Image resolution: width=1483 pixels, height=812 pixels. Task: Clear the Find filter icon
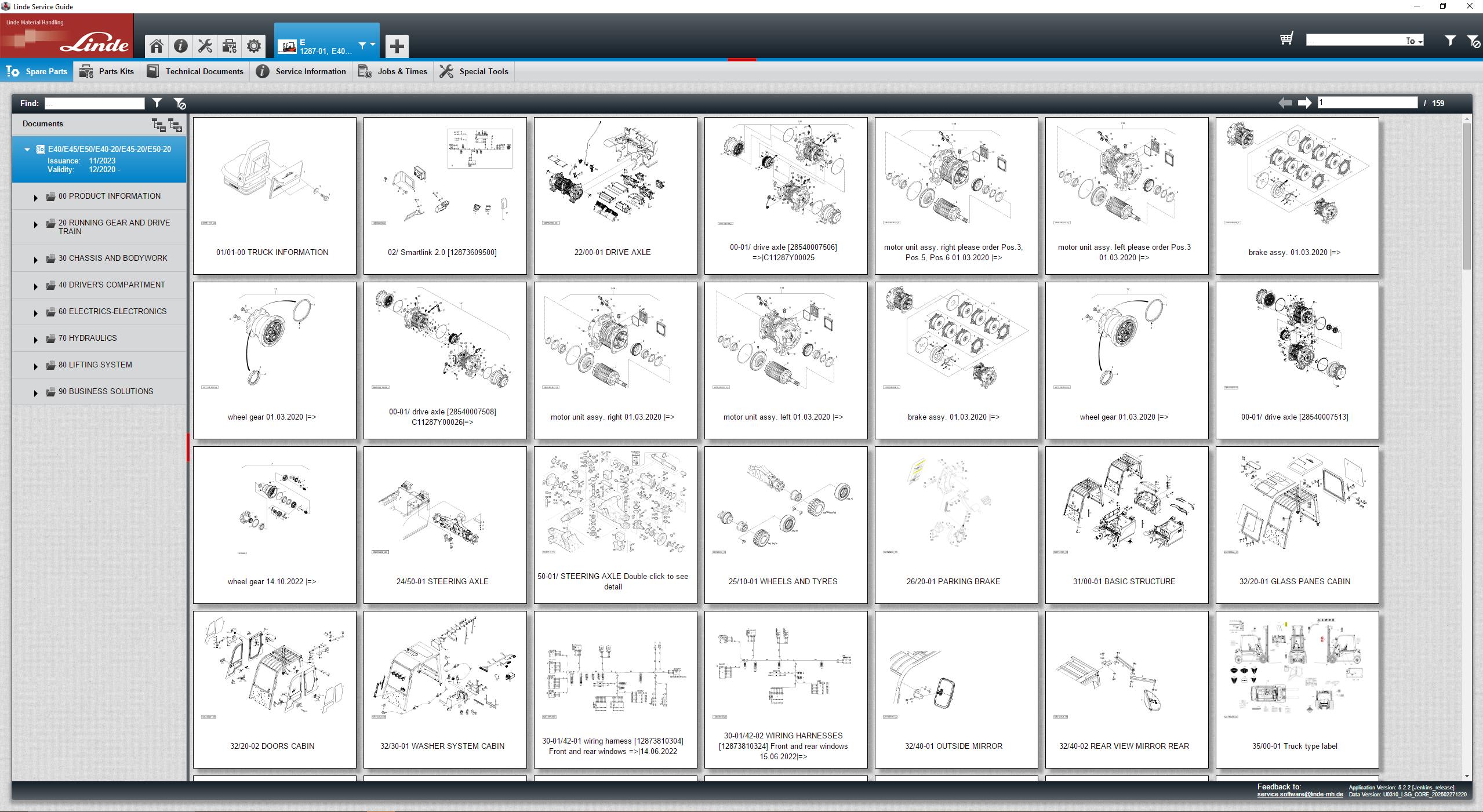(180, 103)
